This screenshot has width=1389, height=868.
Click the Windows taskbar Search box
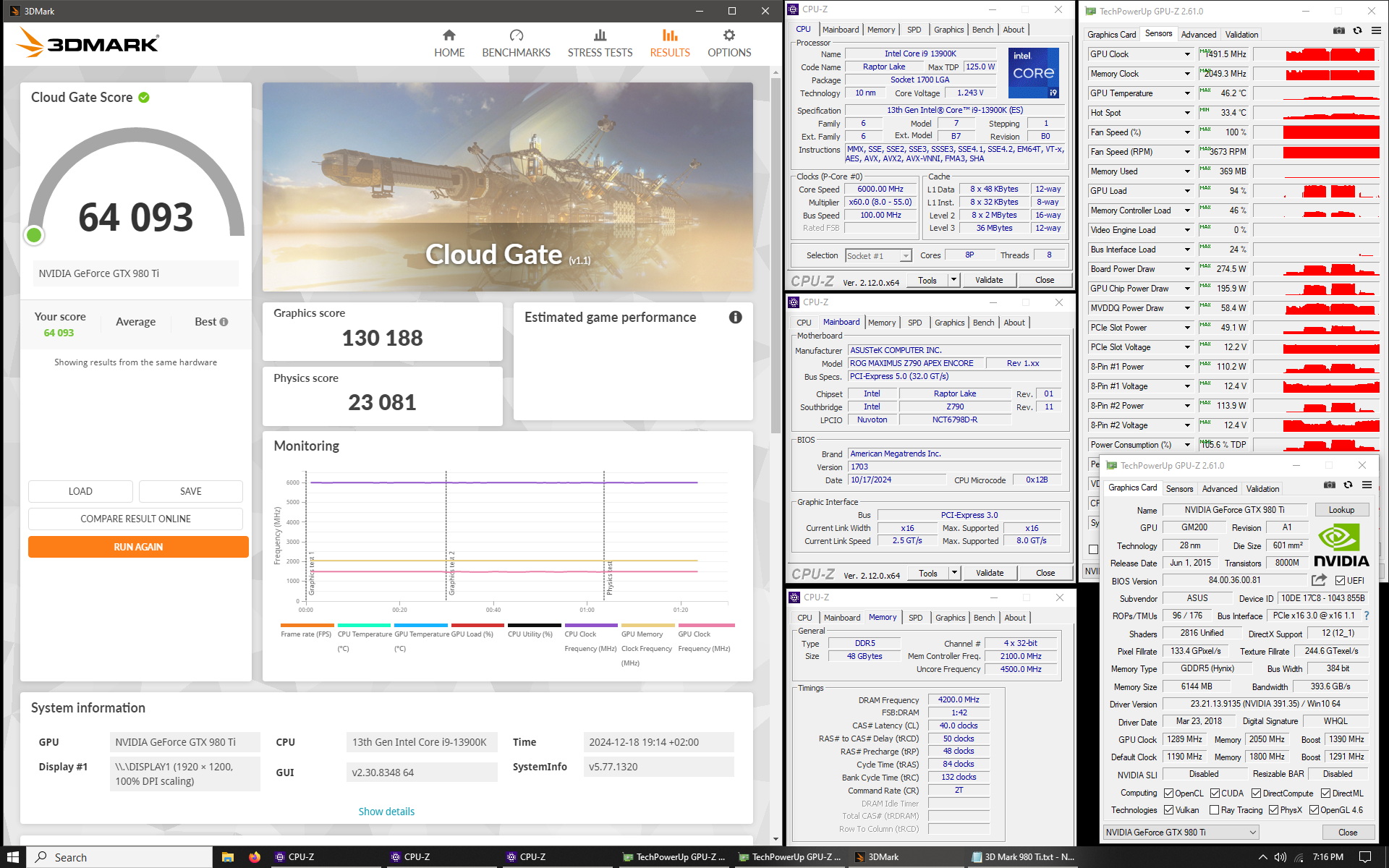pos(120,857)
